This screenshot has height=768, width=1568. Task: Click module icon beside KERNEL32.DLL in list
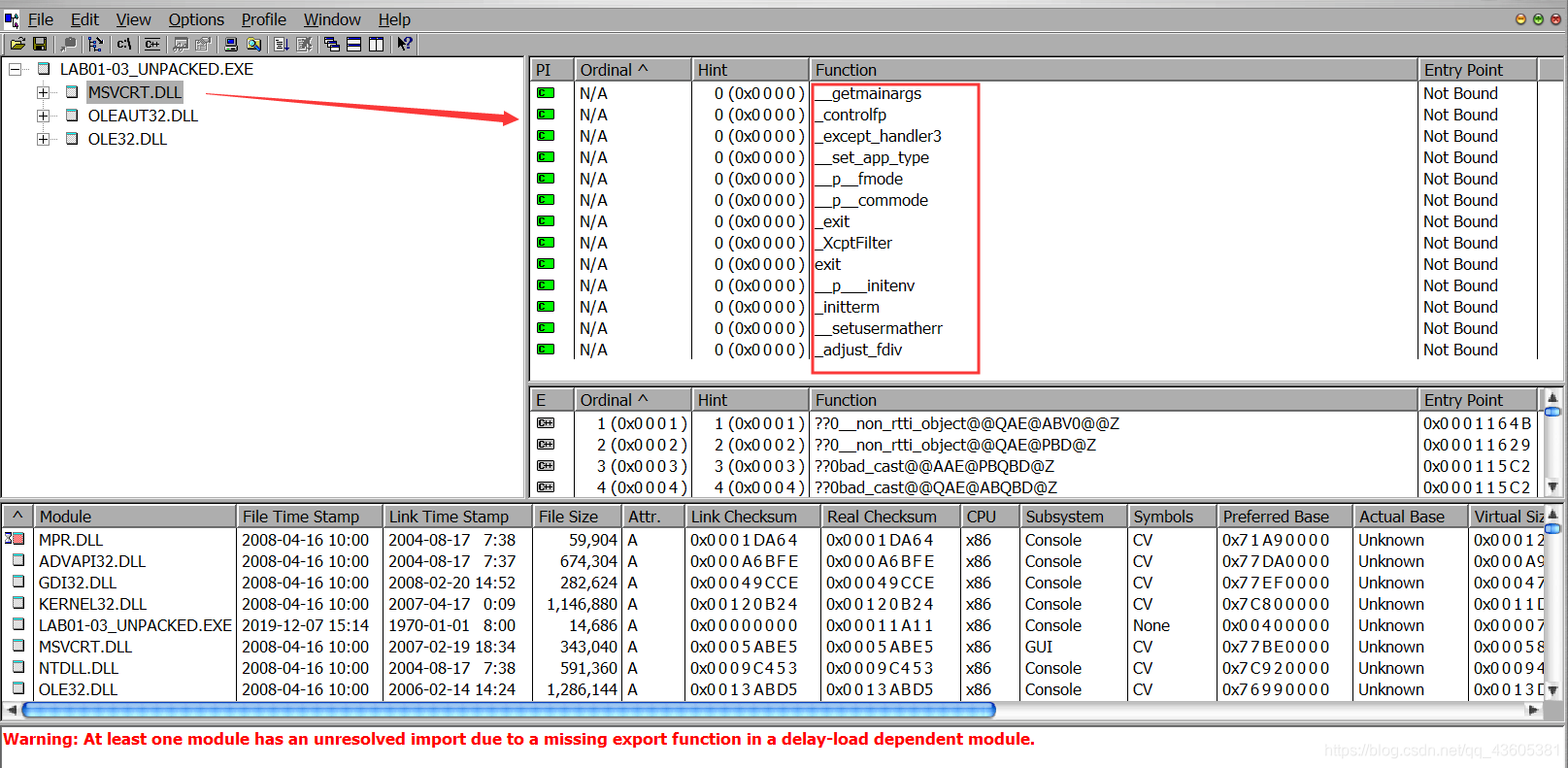coord(17,603)
